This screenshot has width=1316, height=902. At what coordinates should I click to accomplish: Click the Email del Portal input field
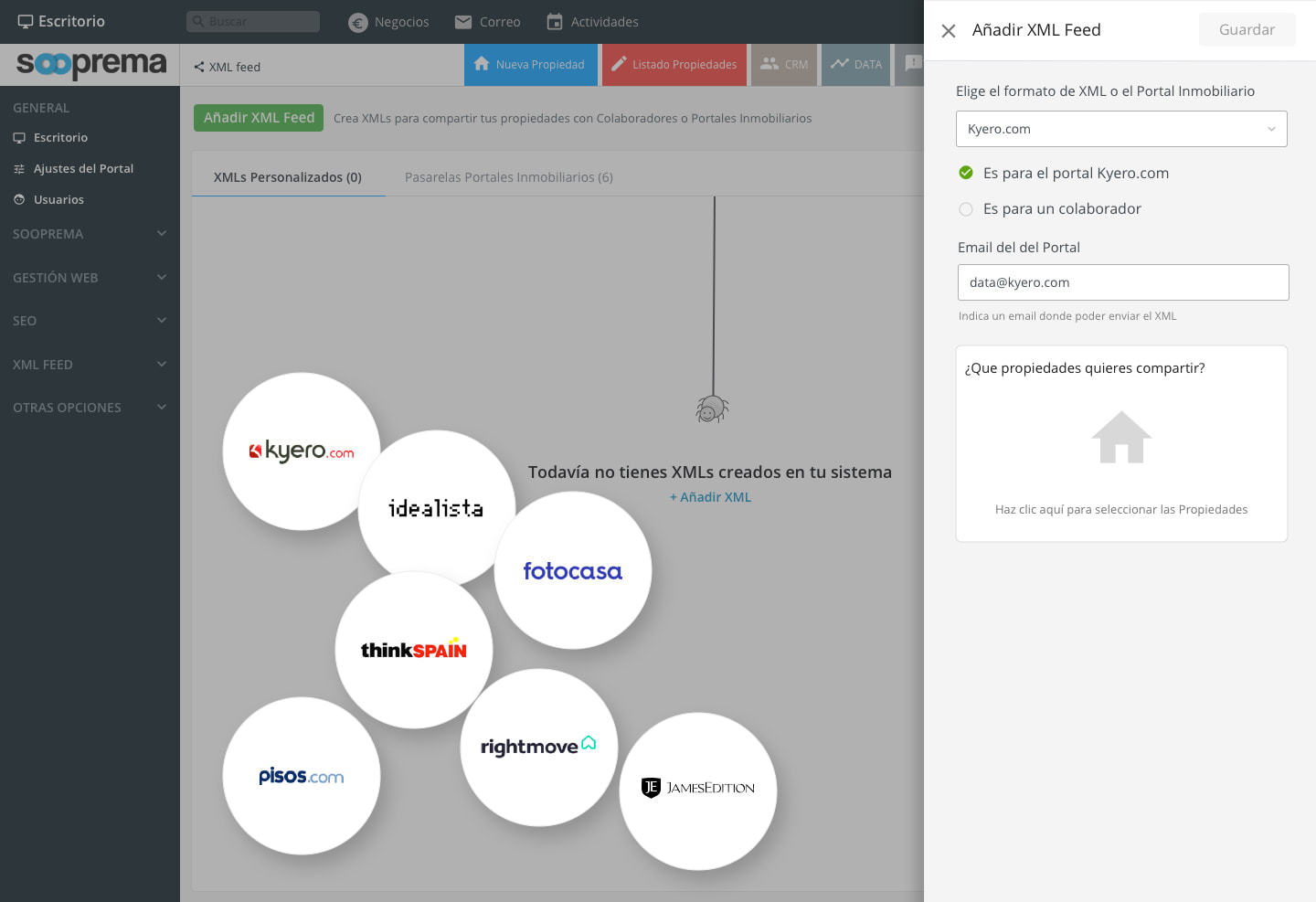(x=1123, y=282)
